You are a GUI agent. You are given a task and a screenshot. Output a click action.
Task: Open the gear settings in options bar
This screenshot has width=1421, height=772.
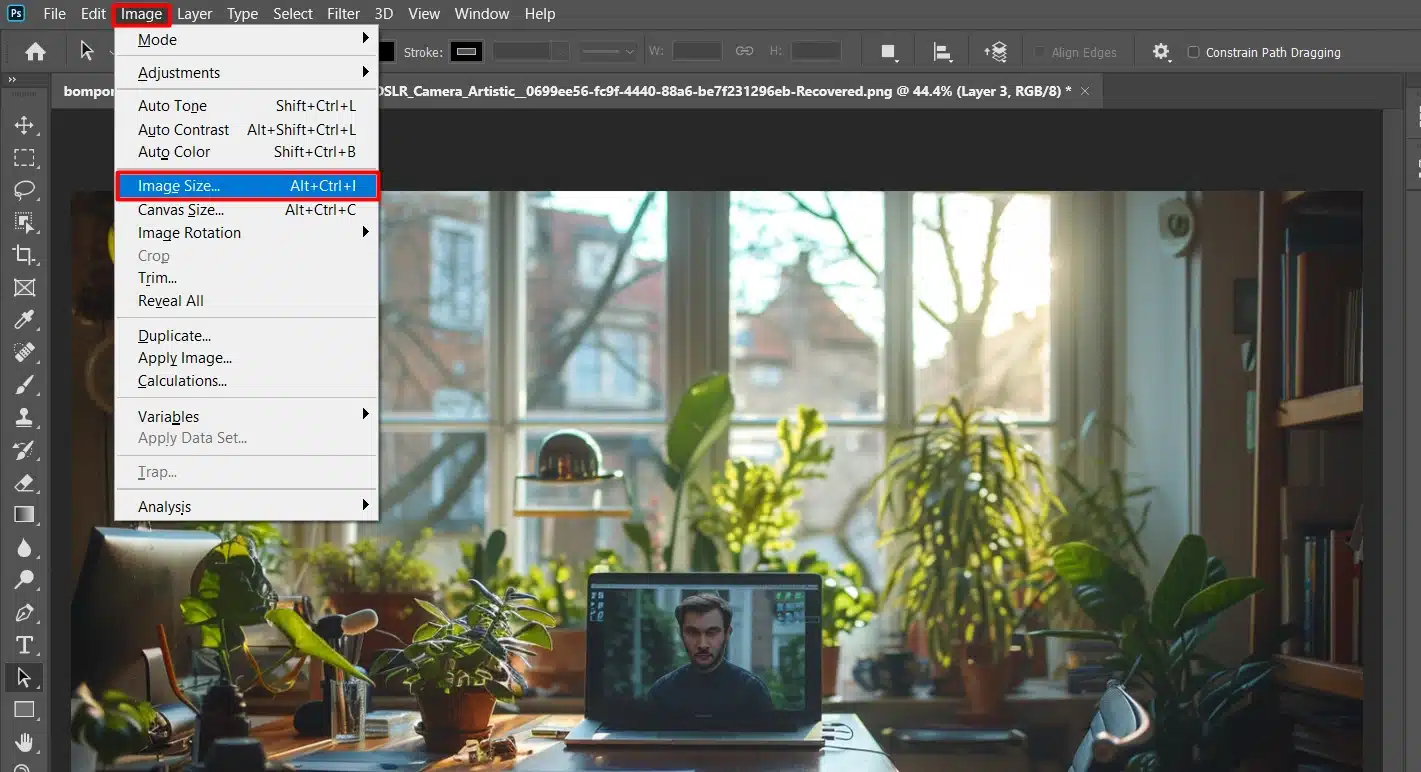(x=1161, y=52)
